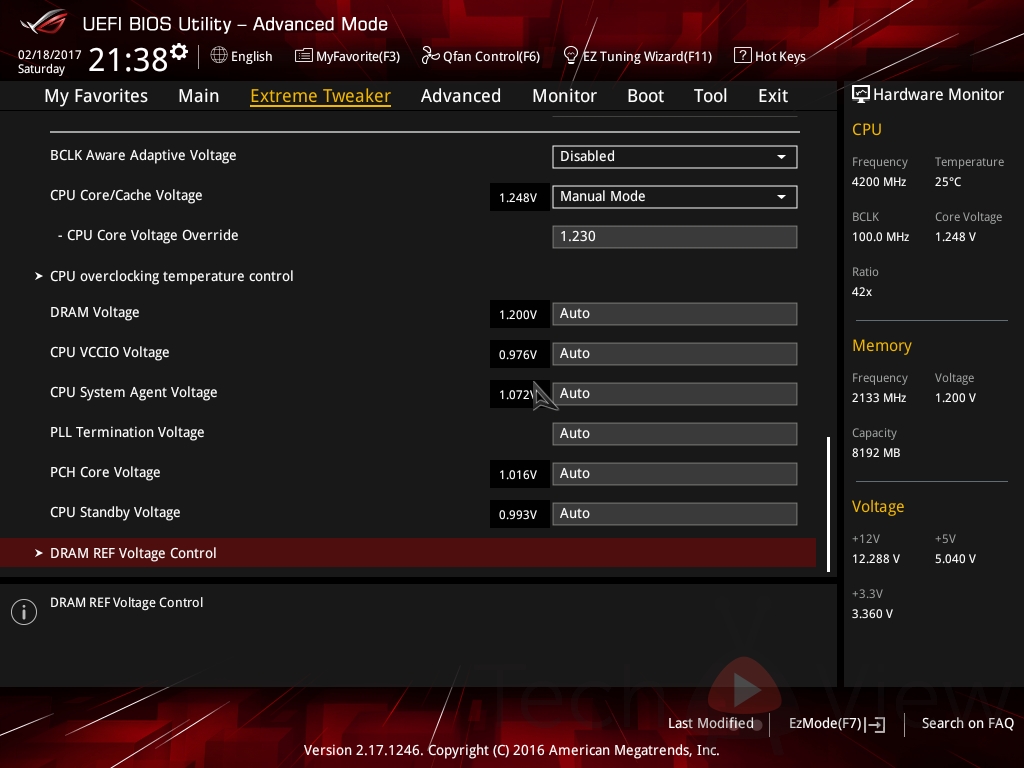Switch to the Boot tab
This screenshot has height=768, width=1024.
pos(645,96)
